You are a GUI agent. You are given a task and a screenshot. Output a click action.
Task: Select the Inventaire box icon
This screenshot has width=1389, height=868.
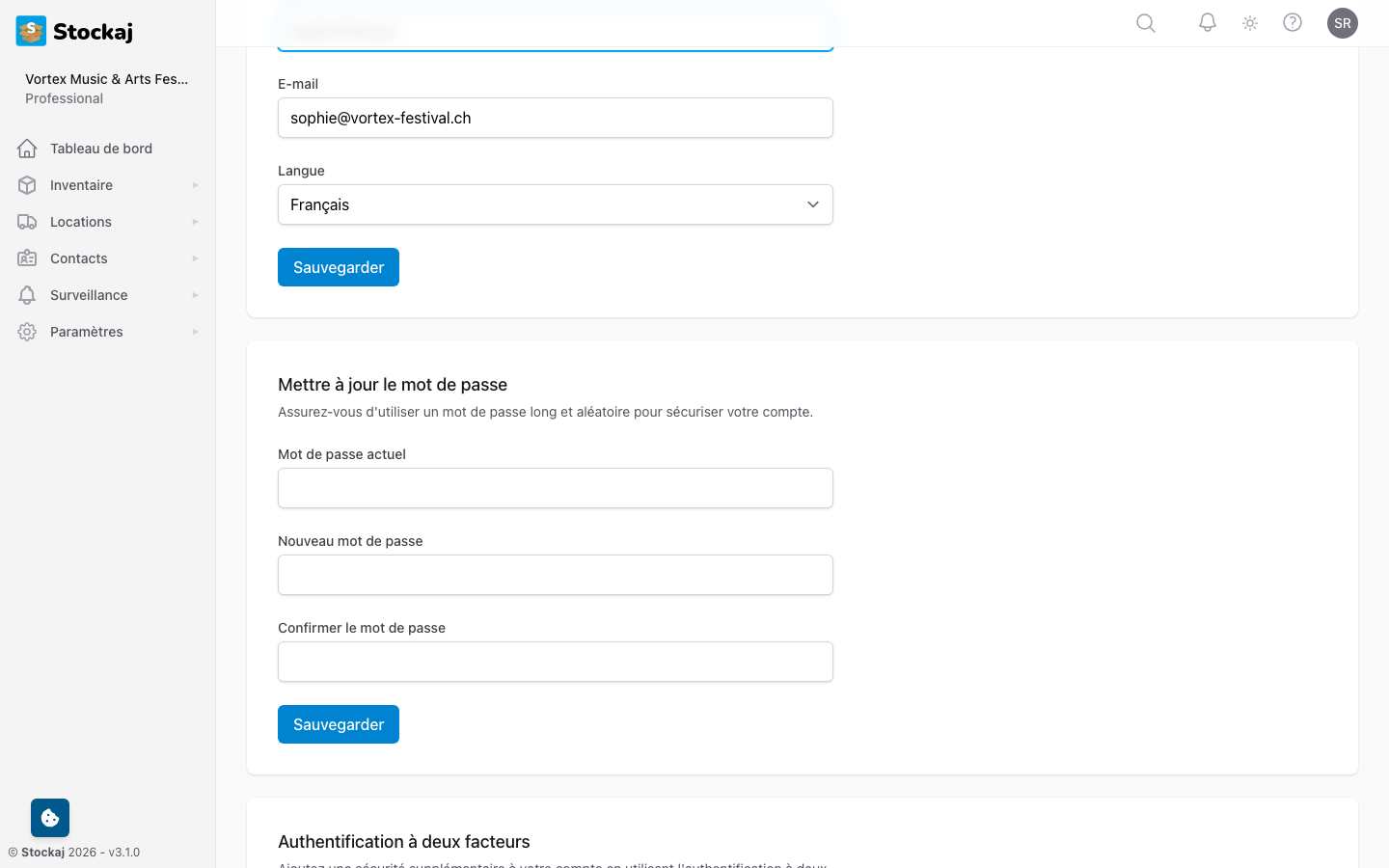click(27, 184)
